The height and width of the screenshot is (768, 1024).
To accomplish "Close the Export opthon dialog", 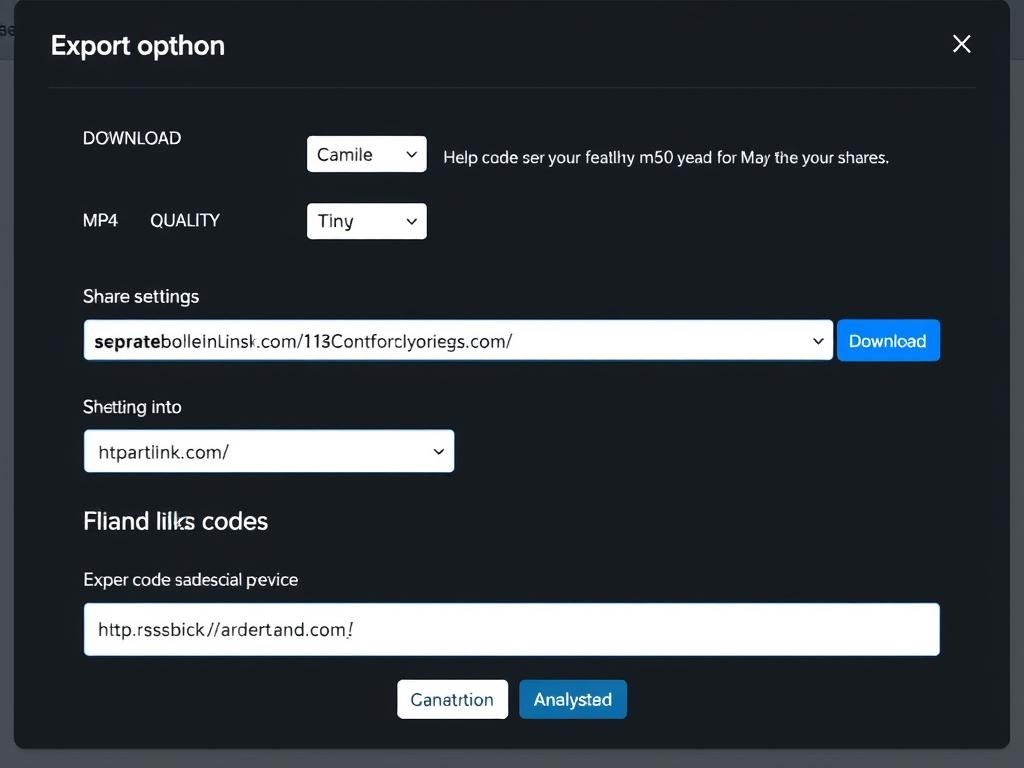I will click(961, 44).
